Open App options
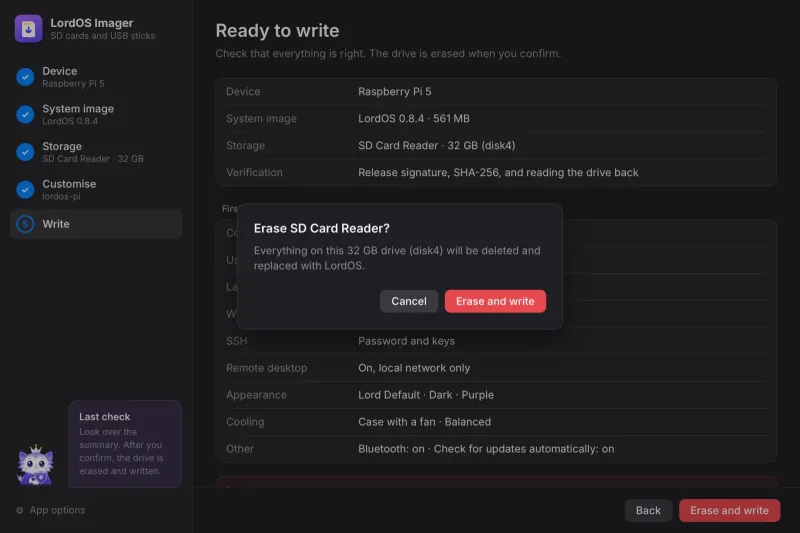800x533 pixels. click(x=51, y=510)
